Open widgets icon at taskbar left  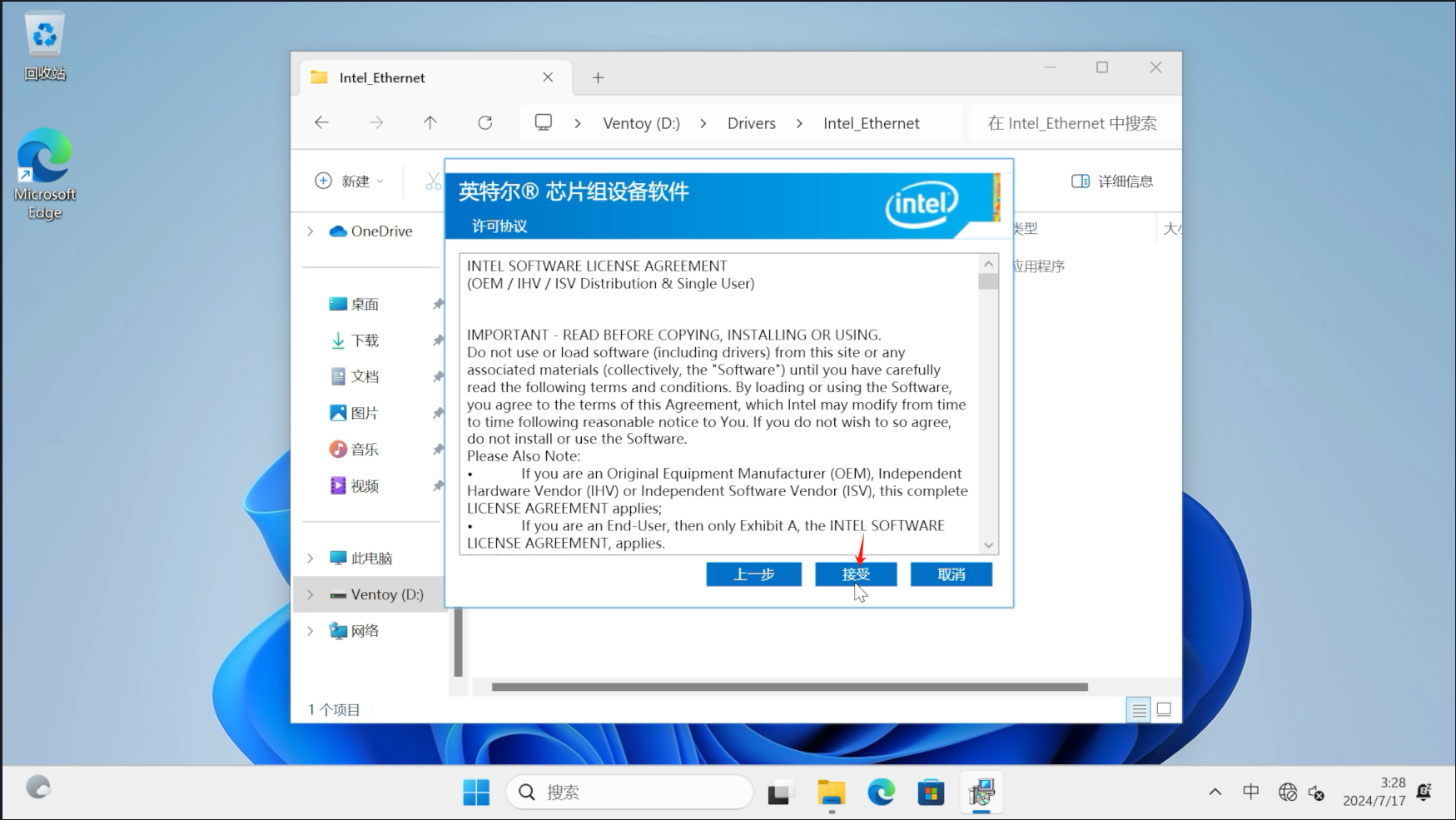point(38,788)
